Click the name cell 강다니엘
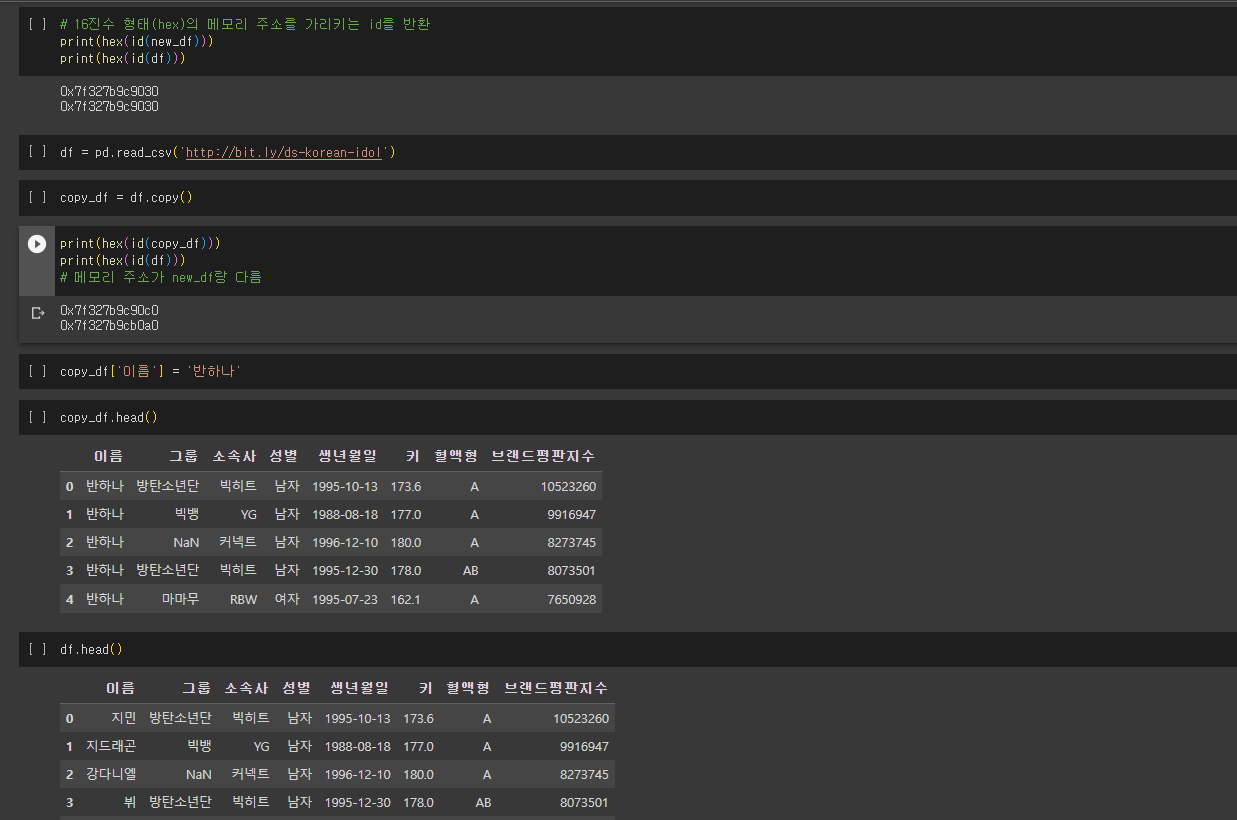 click(x=111, y=774)
